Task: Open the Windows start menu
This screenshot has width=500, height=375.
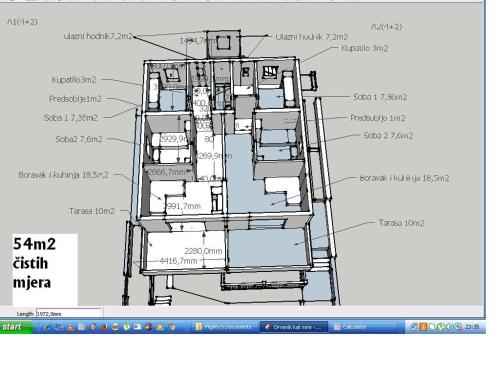Action: pyautogui.click(x=16, y=327)
